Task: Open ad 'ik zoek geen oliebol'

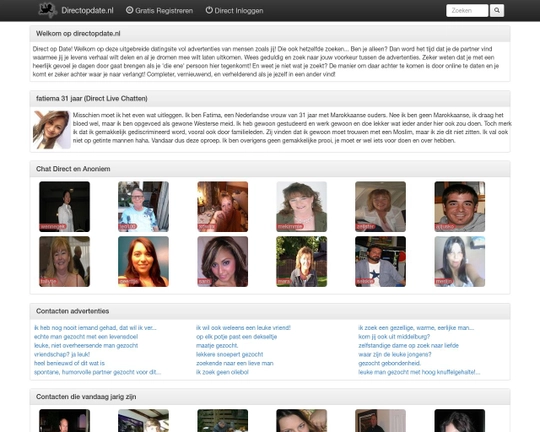Action: (222, 372)
